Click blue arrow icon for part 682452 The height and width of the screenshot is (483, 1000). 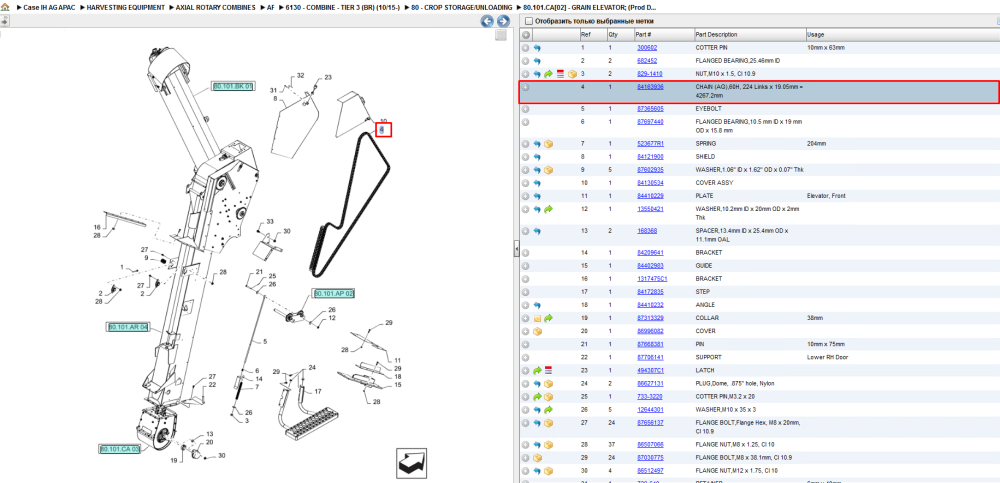pyautogui.click(x=537, y=61)
